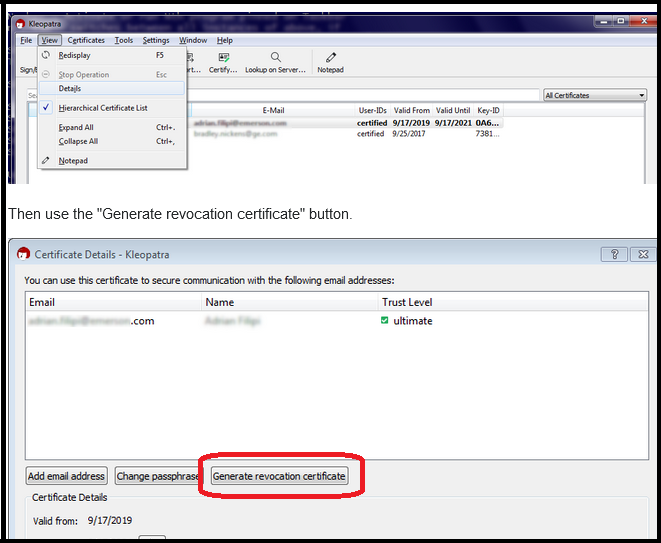Click the help question mark in Certificate Details
661x543 pixels.
[614, 254]
